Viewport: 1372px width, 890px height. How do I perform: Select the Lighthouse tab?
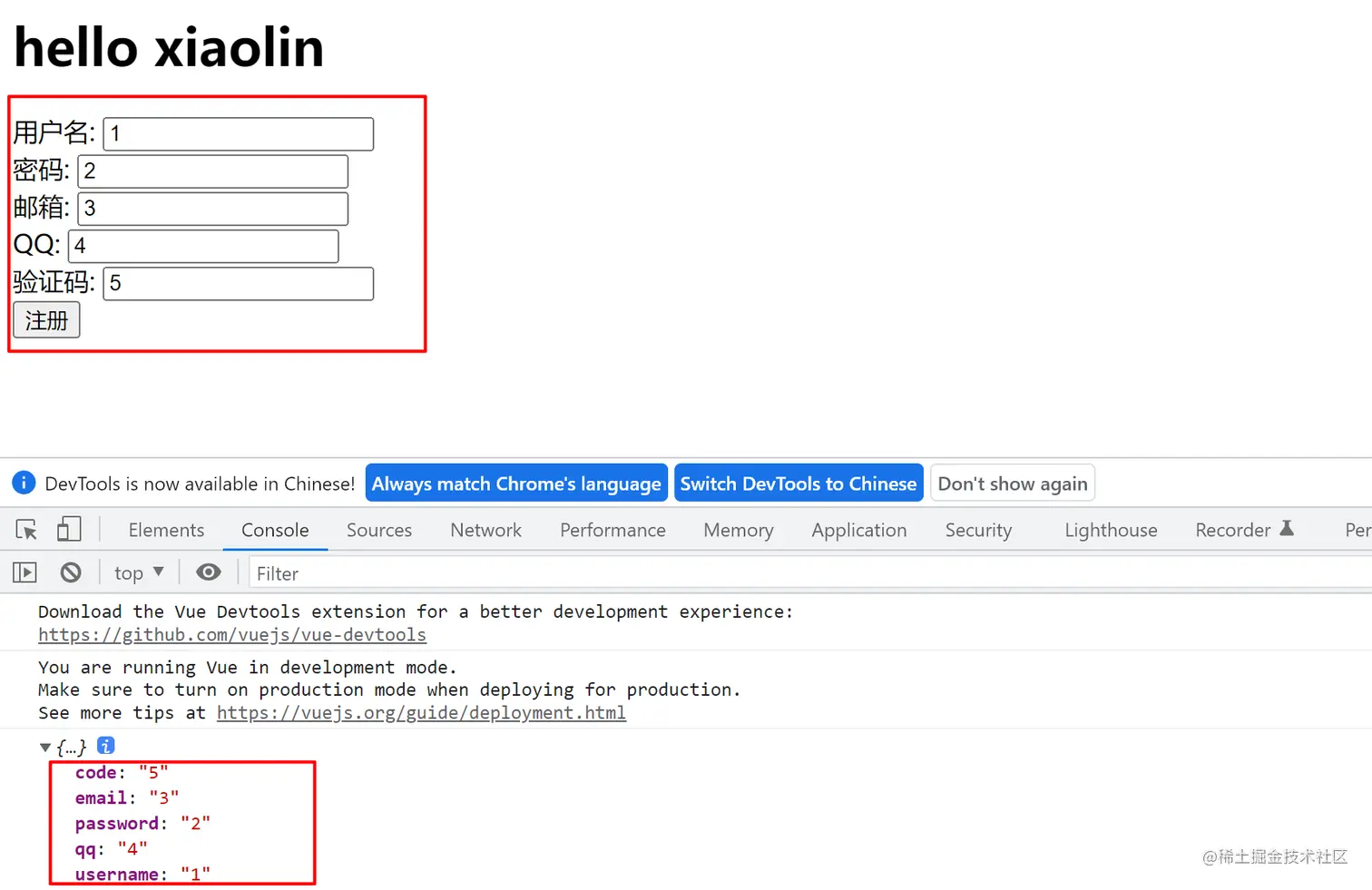click(1111, 530)
